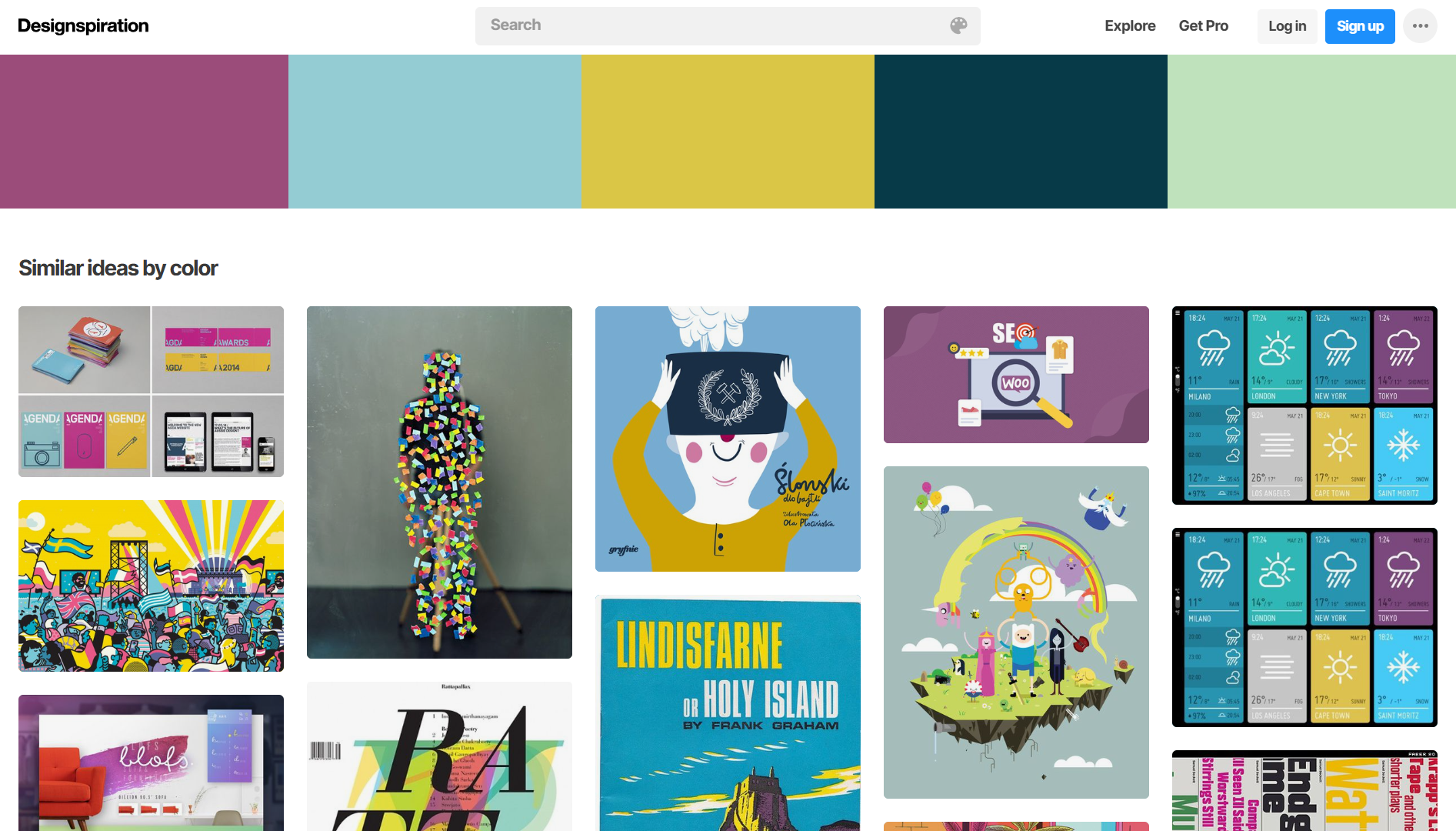Open the top weather app tiles thumbnail
The width and height of the screenshot is (1456, 831).
click(x=1304, y=405)
